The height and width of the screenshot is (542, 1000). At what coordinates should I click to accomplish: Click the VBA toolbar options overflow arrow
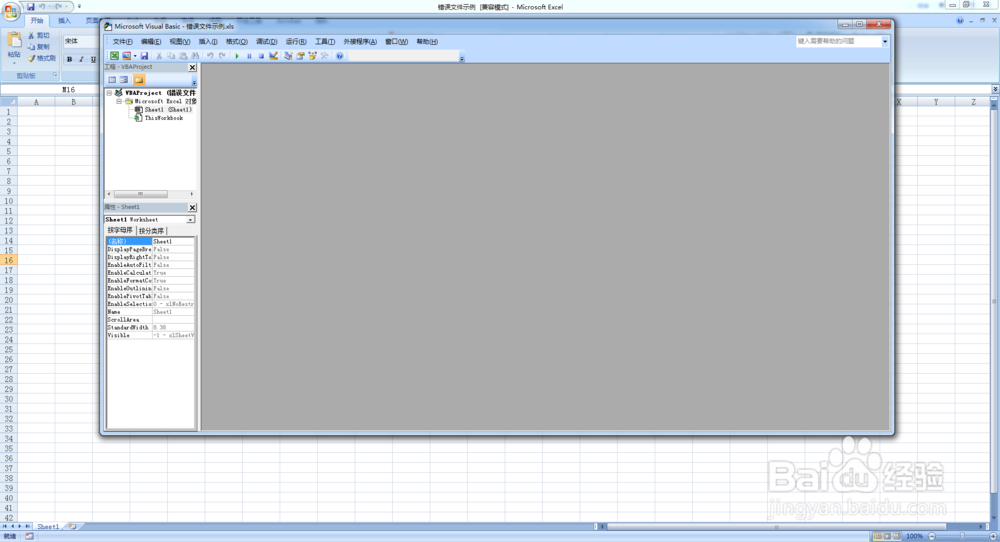462,59
